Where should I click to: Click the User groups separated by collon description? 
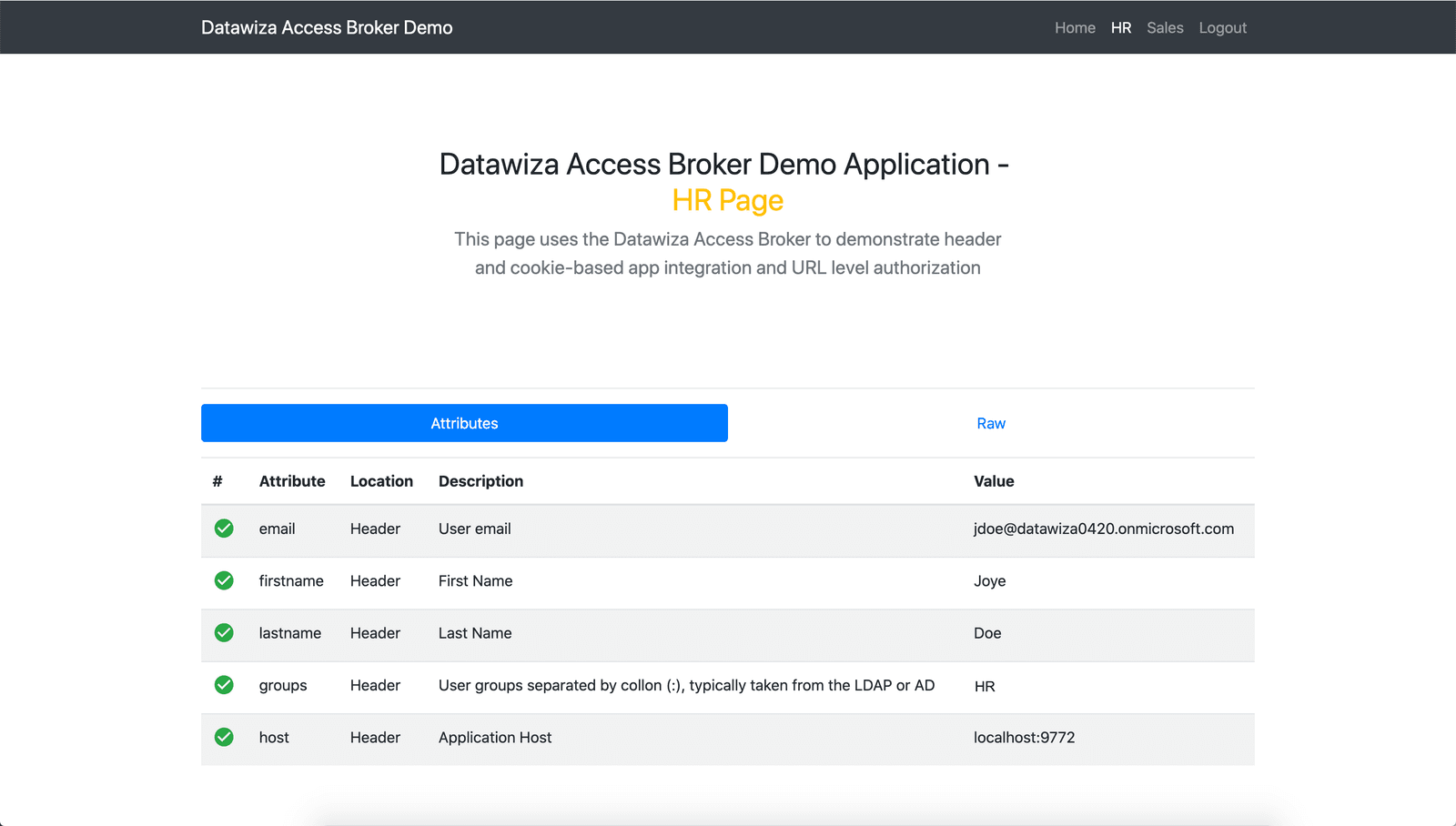tap(687, 685)
